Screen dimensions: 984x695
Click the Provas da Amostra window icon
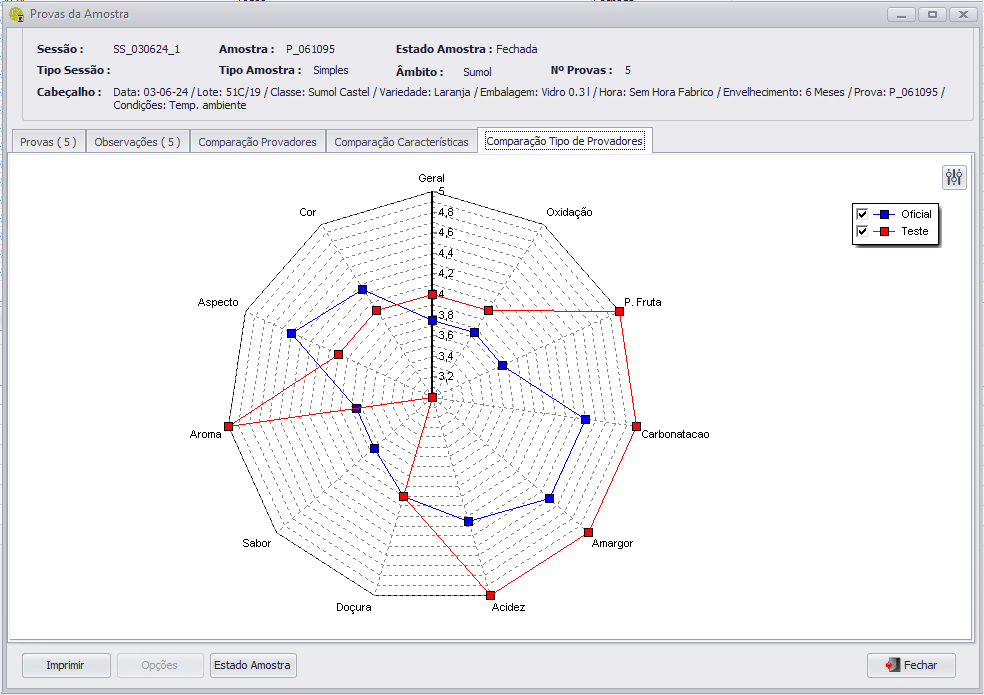click(x=16, y=15)
